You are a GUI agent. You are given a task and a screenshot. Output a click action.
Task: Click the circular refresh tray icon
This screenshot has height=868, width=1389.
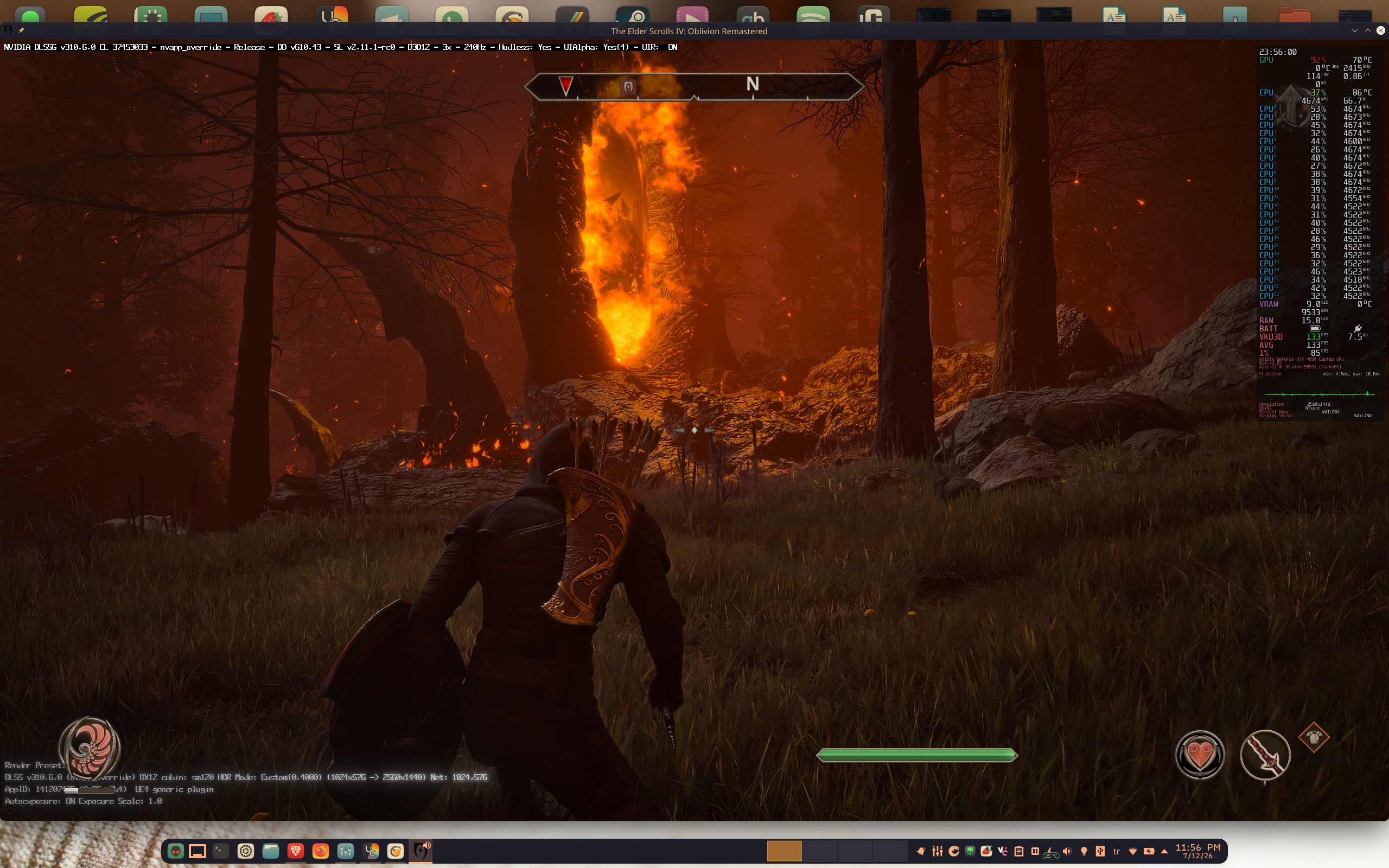(x=954, y=851)
